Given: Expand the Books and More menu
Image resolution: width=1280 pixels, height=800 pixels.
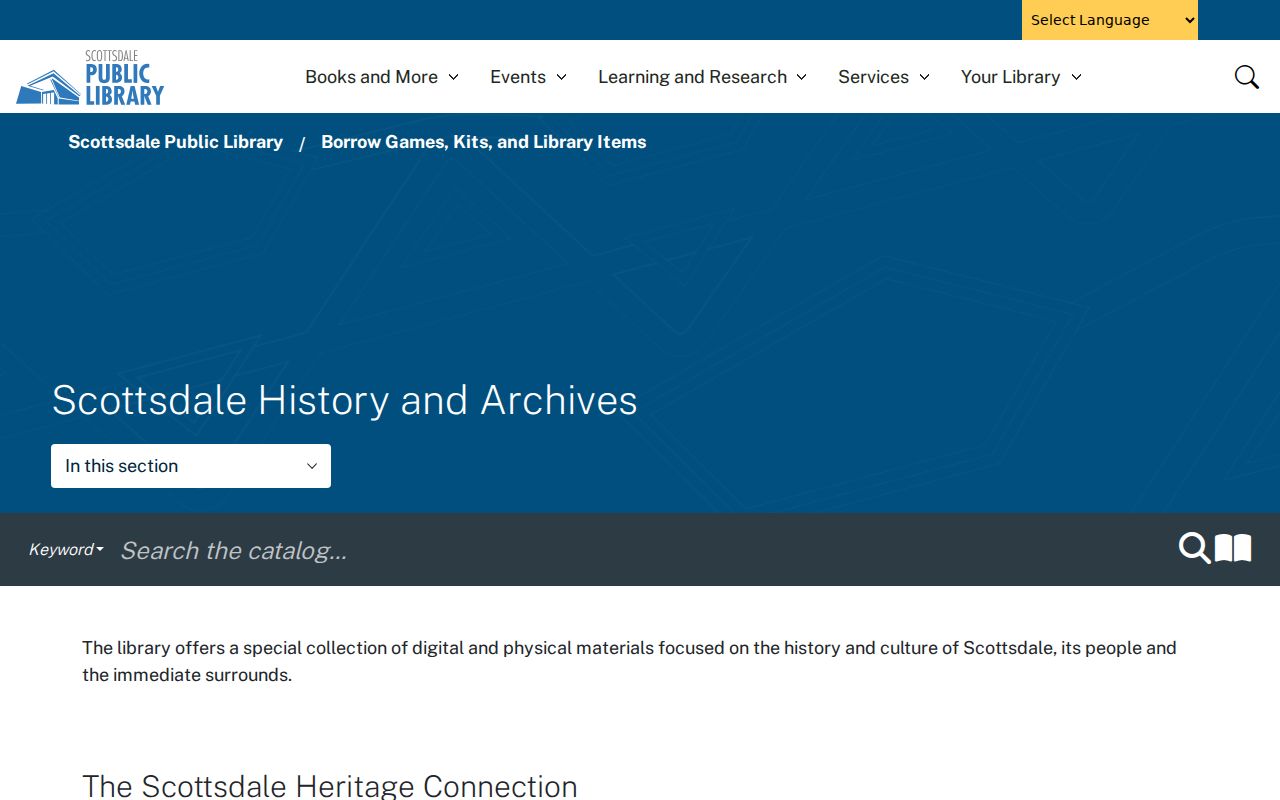Looking at the screenshot, I should (x=382, y=77).
